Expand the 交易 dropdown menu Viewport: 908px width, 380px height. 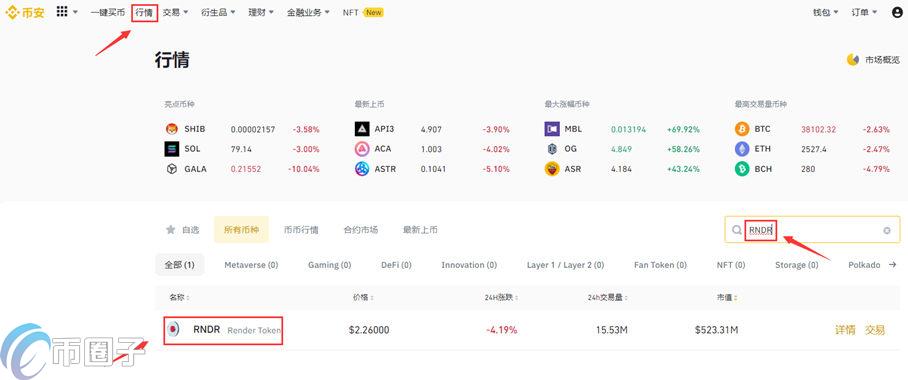coord(175,12)
